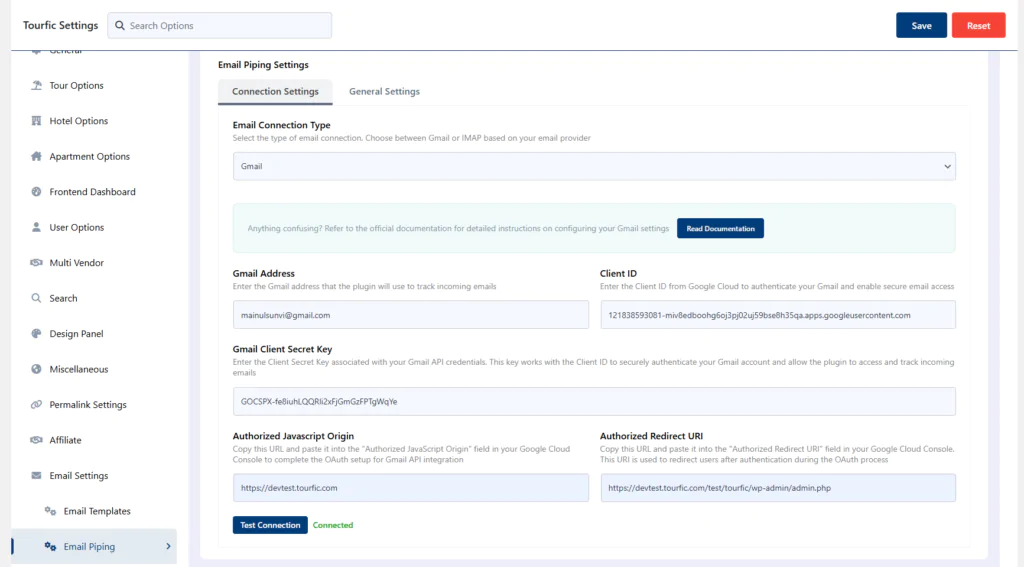The height and width of the screenshot is (567, 1024).
Task: Click the Affiliate handshake icon
Action: [x=37, y=440]
